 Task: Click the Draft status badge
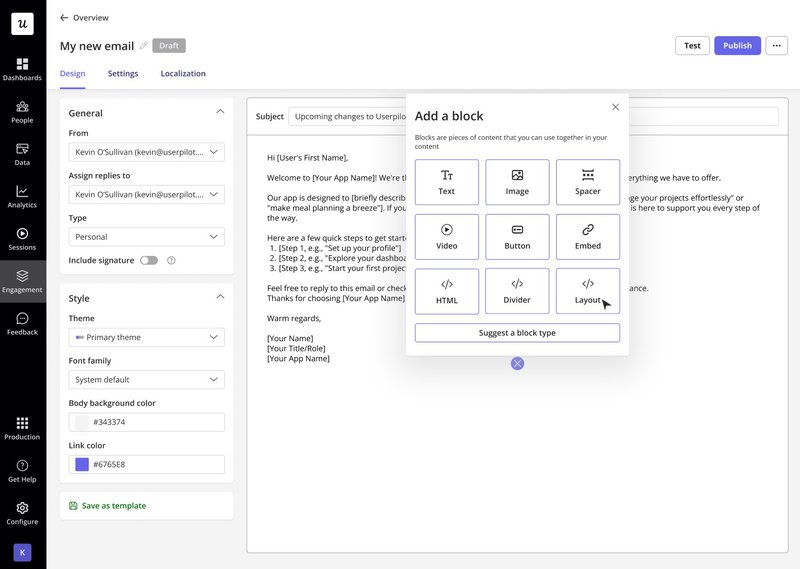[169, 45]
